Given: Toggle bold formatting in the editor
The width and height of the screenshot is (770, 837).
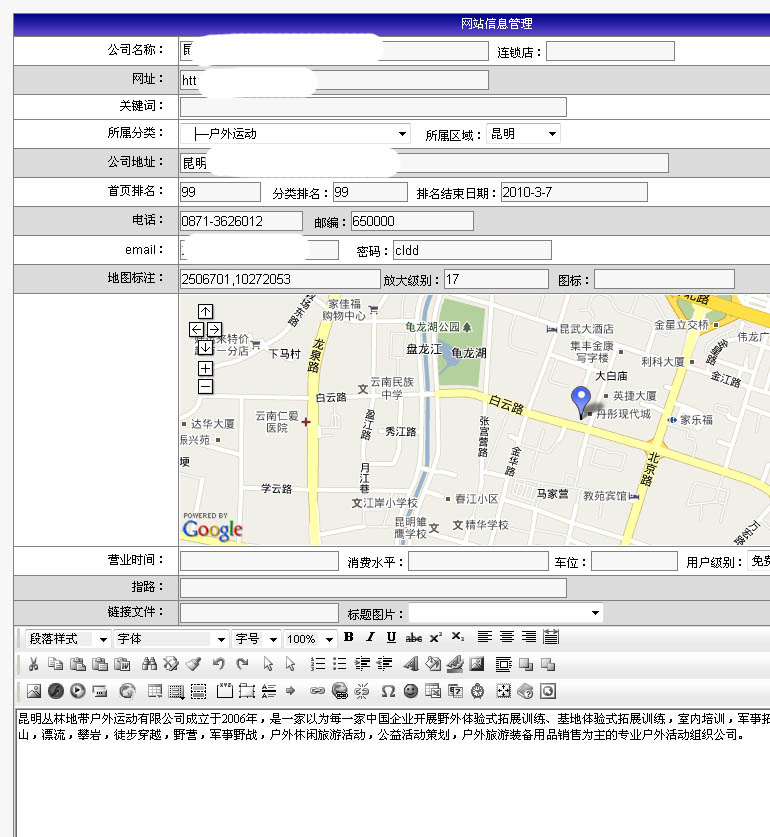Looking at the screenshot, I should (349, 637).
